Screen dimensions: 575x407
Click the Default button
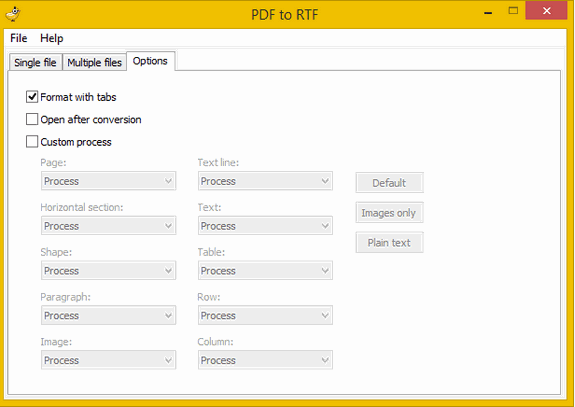(x=389, y=183)
